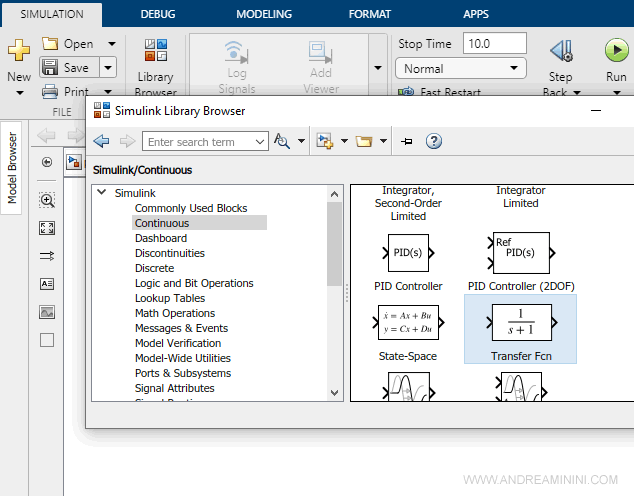Click the Fit to View icon in palette
Viewport: 634px width, 496px height.
click(47, 228)
